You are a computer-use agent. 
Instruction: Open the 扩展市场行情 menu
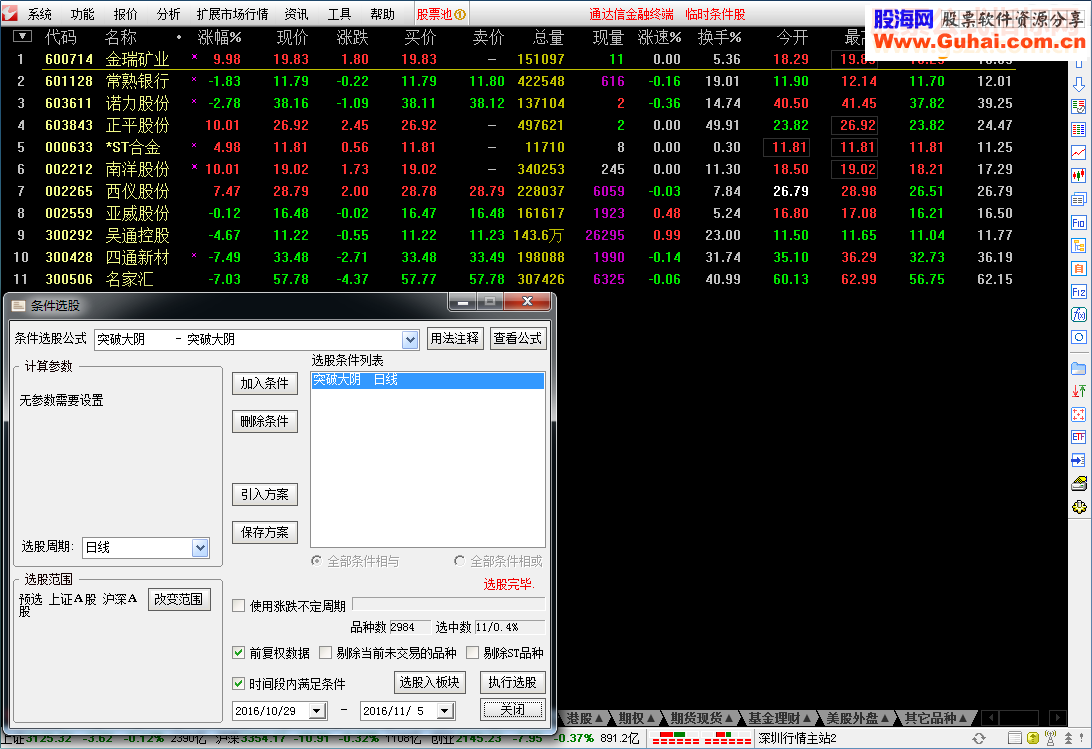[232, 14]
